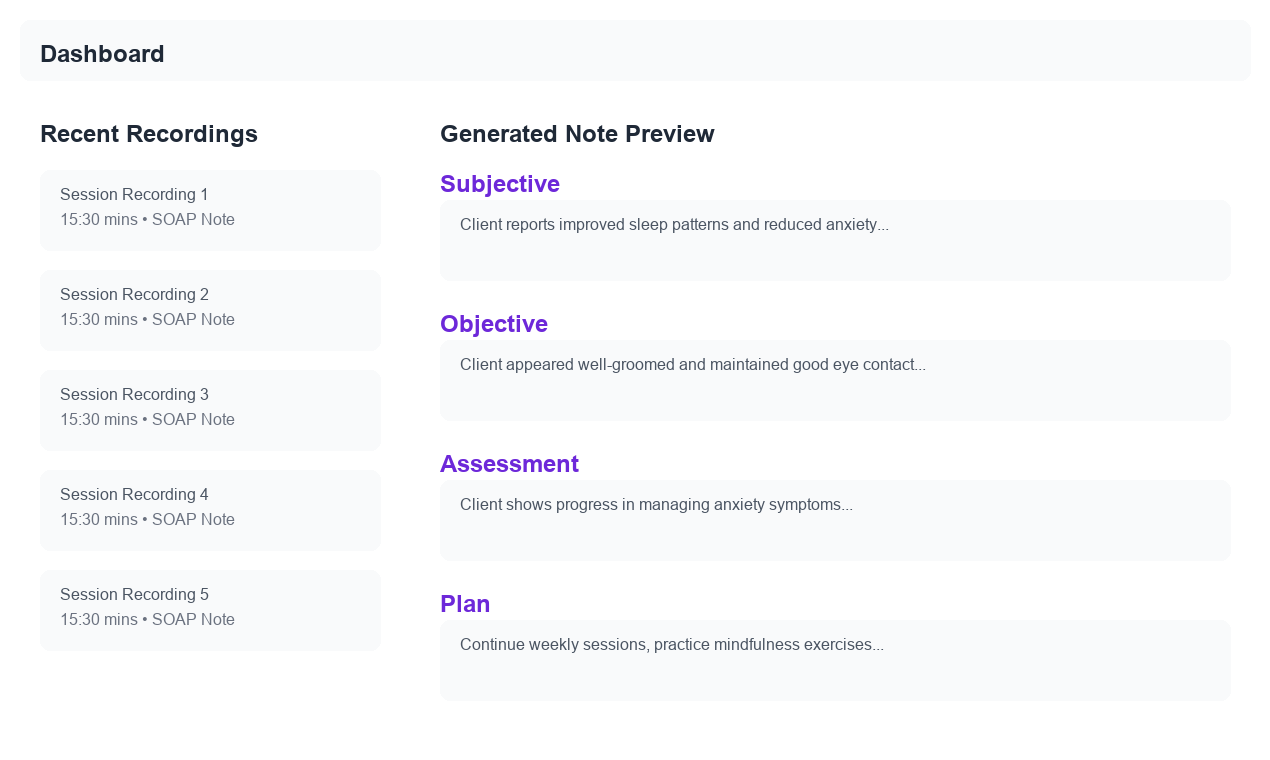Select the Objective section heading
The width and height of the screenshot is (1270, 760).
coord(494,324)
